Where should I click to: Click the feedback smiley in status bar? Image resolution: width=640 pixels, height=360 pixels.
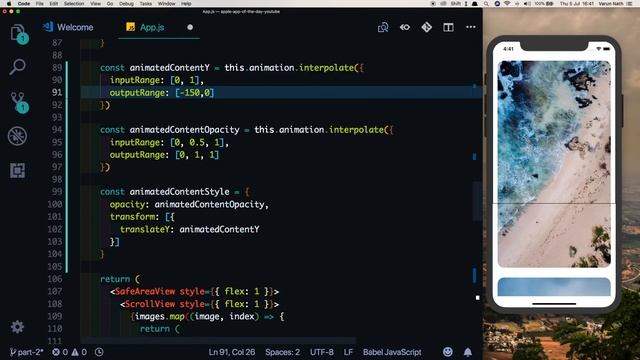(448, 352)
